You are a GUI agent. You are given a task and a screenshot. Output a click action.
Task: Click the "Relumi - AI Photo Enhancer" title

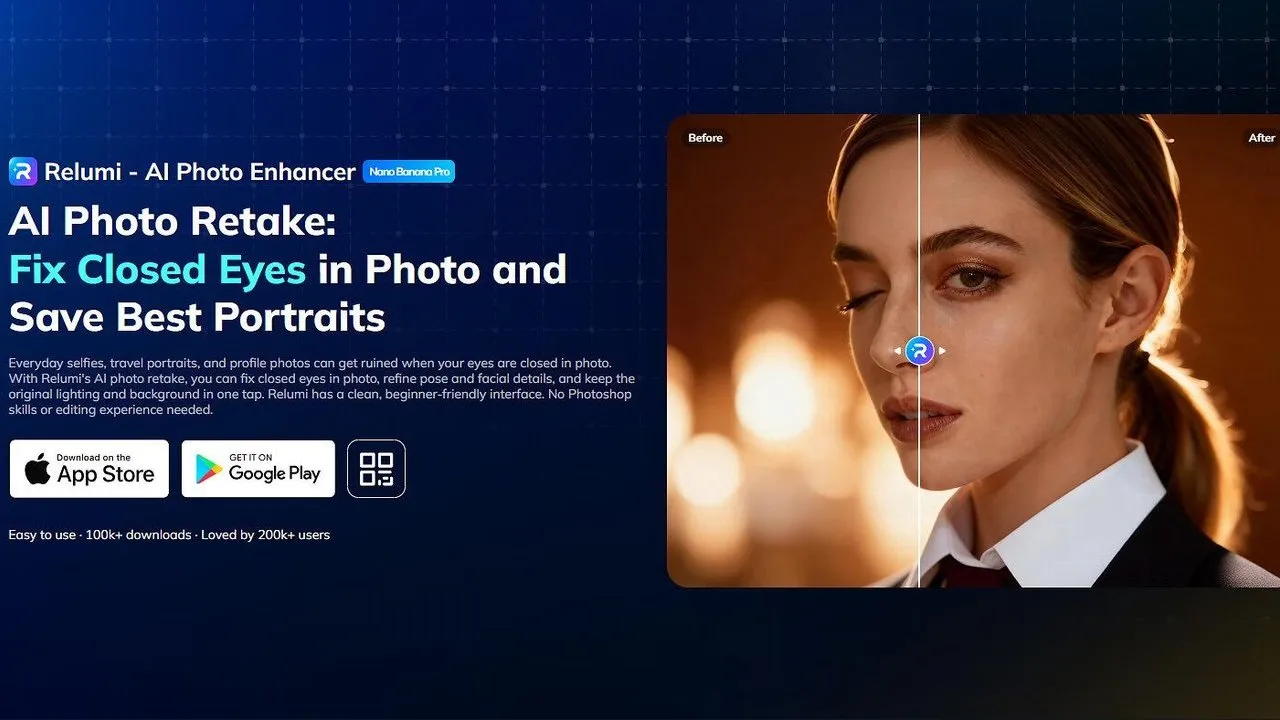point(200,172)
